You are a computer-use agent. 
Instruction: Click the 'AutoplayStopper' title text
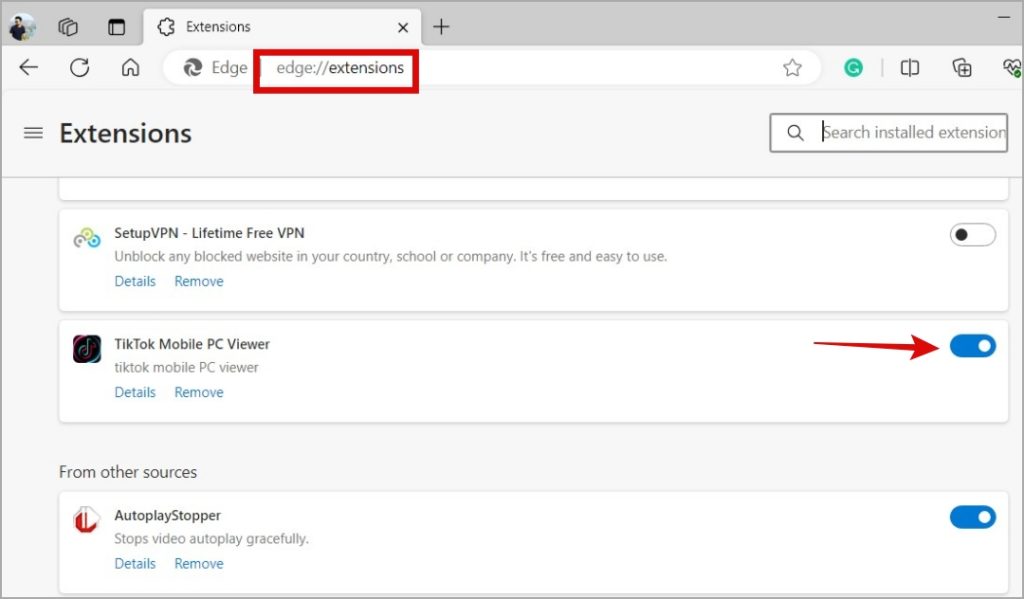(167, 515)
